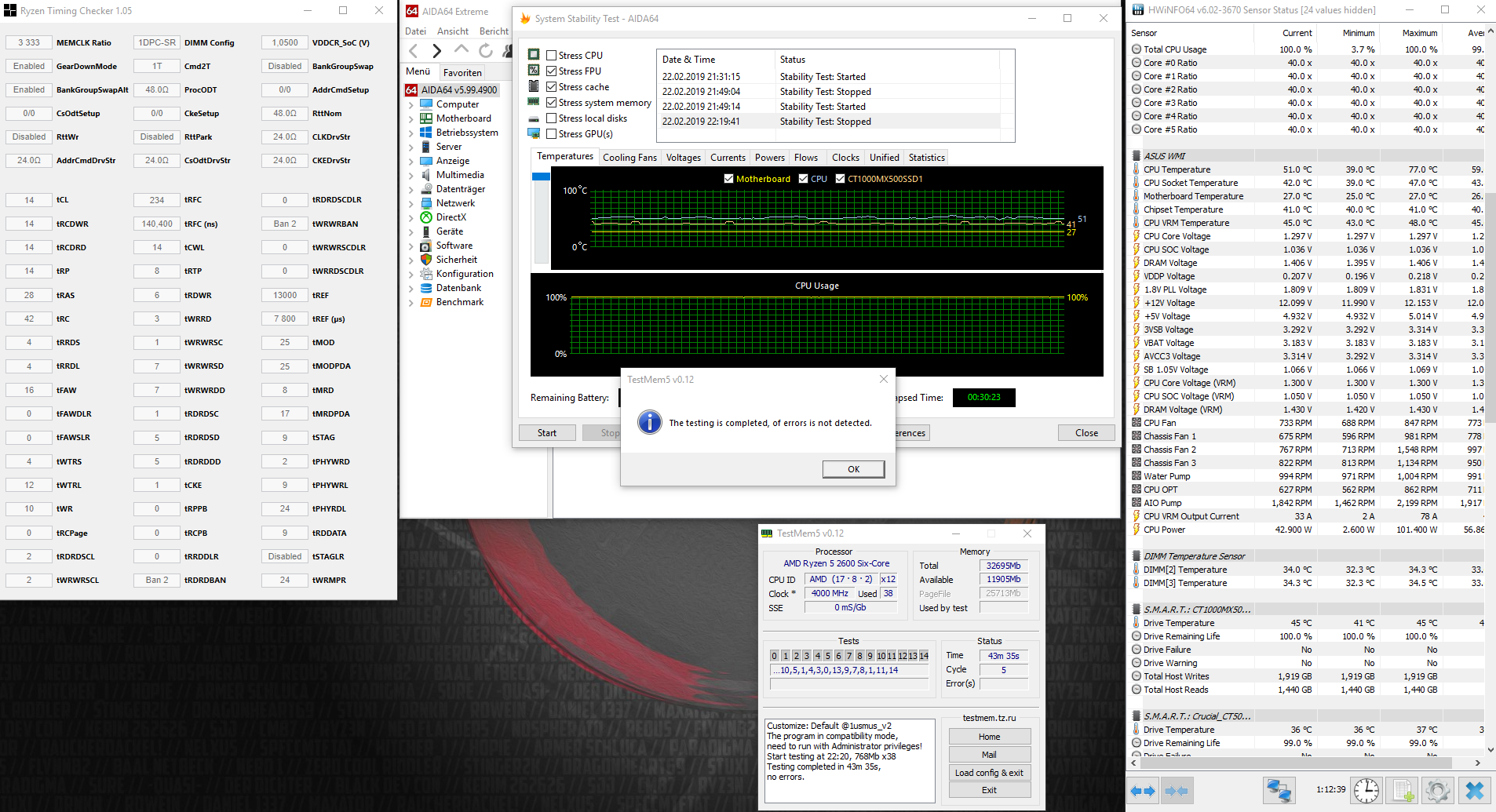Expand the Multimedia tree node
1496x812 pixels.
(411, 175)
